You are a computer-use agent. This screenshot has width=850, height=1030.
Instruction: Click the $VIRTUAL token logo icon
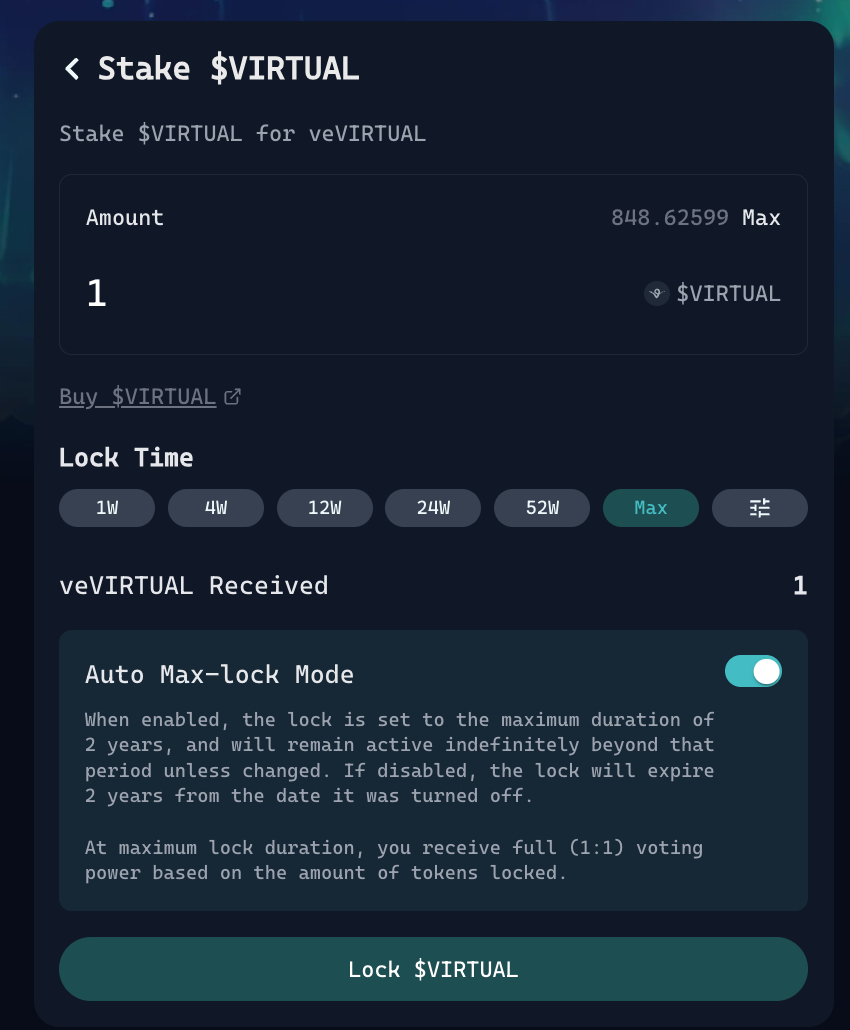pos(656,294)
